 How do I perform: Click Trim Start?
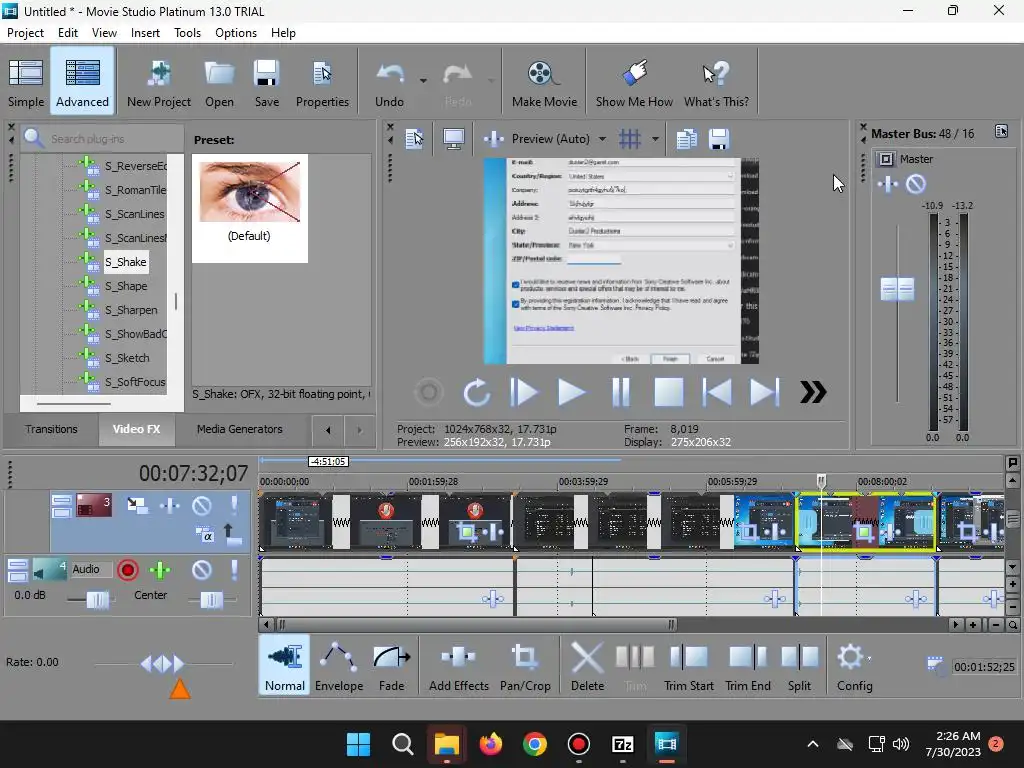pos(689,666)
